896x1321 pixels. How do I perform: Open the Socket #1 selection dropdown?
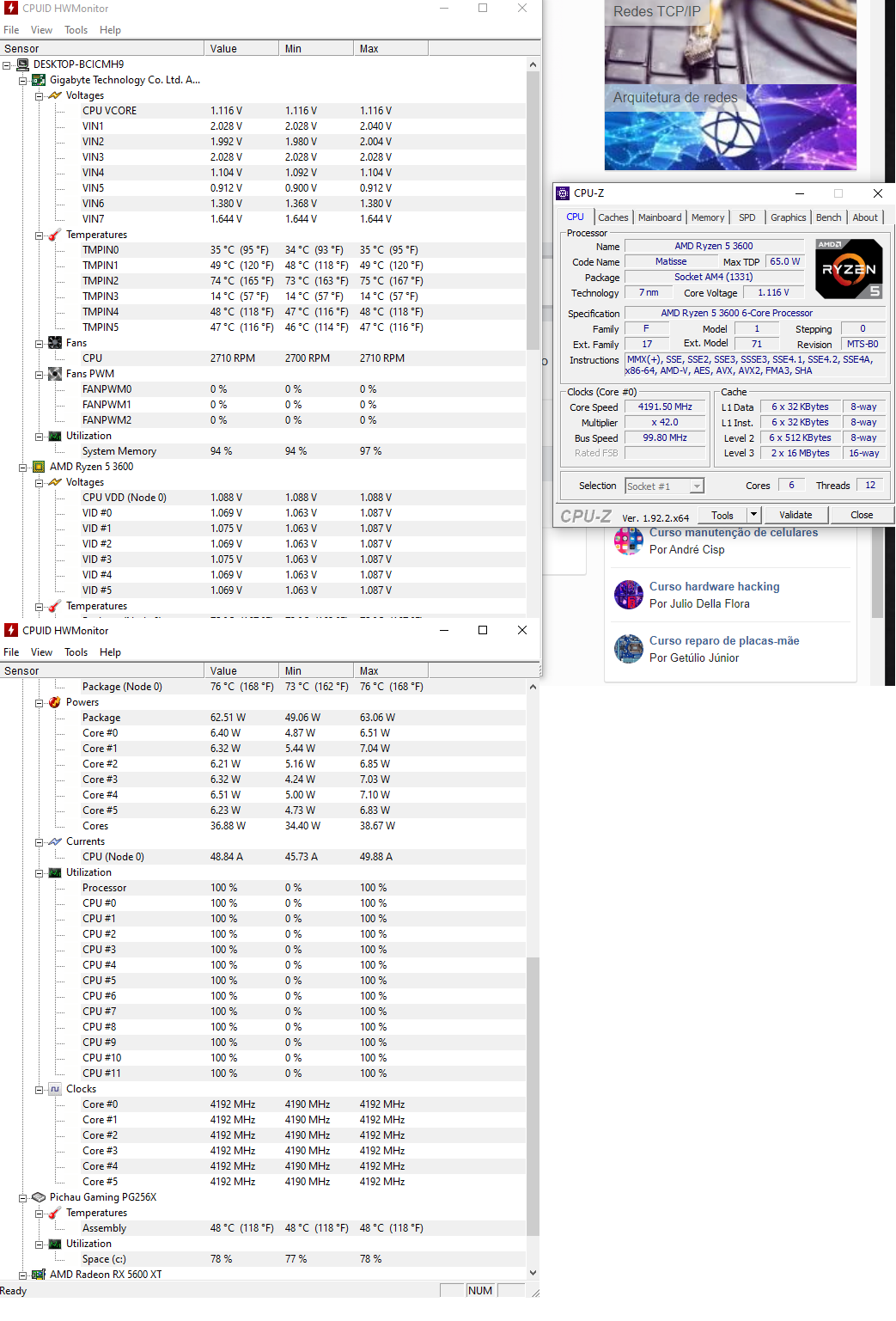tap(697, 486)
